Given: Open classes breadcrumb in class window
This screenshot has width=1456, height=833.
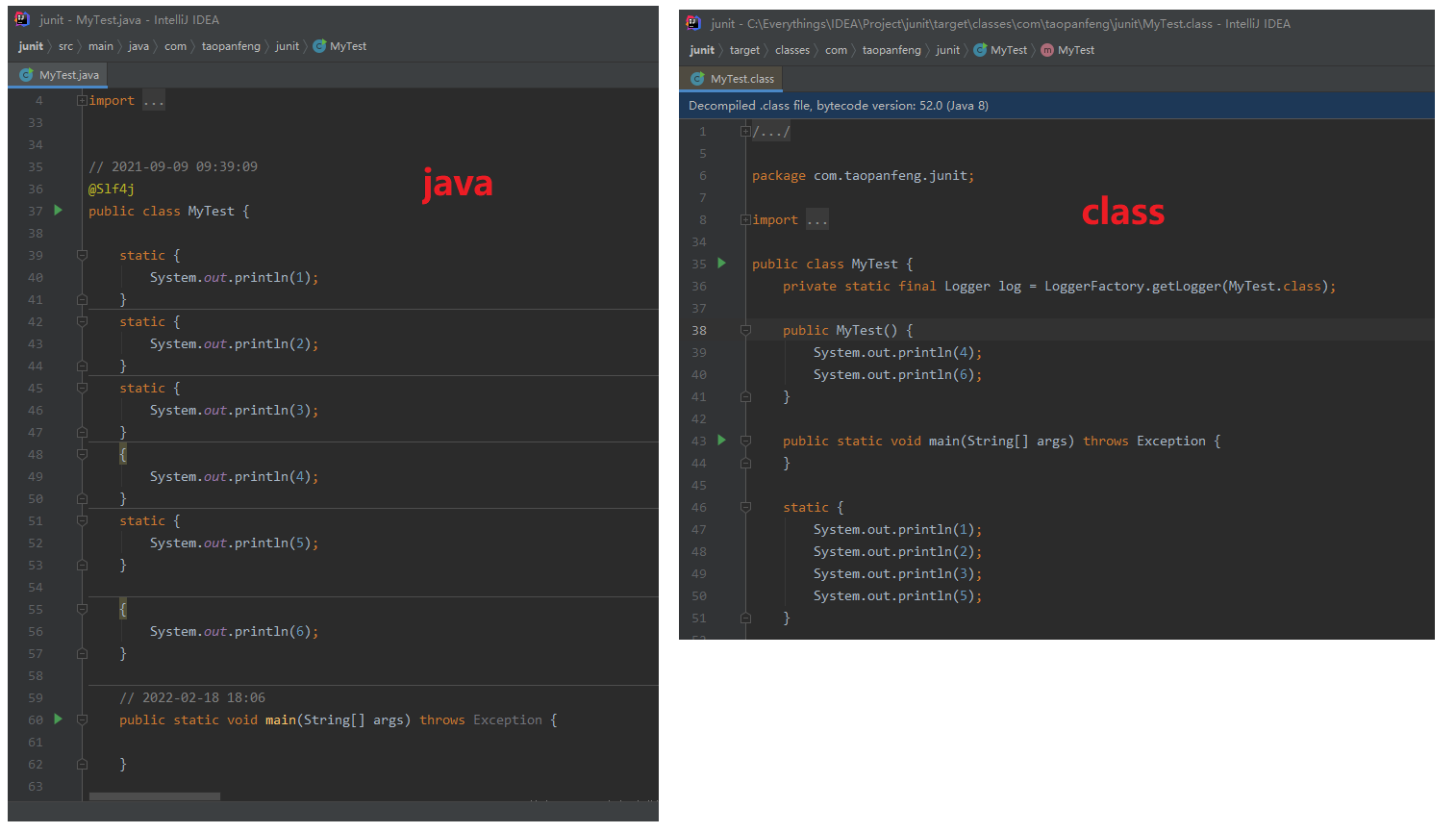Looking at the screenshot, I should coord(792,50).
